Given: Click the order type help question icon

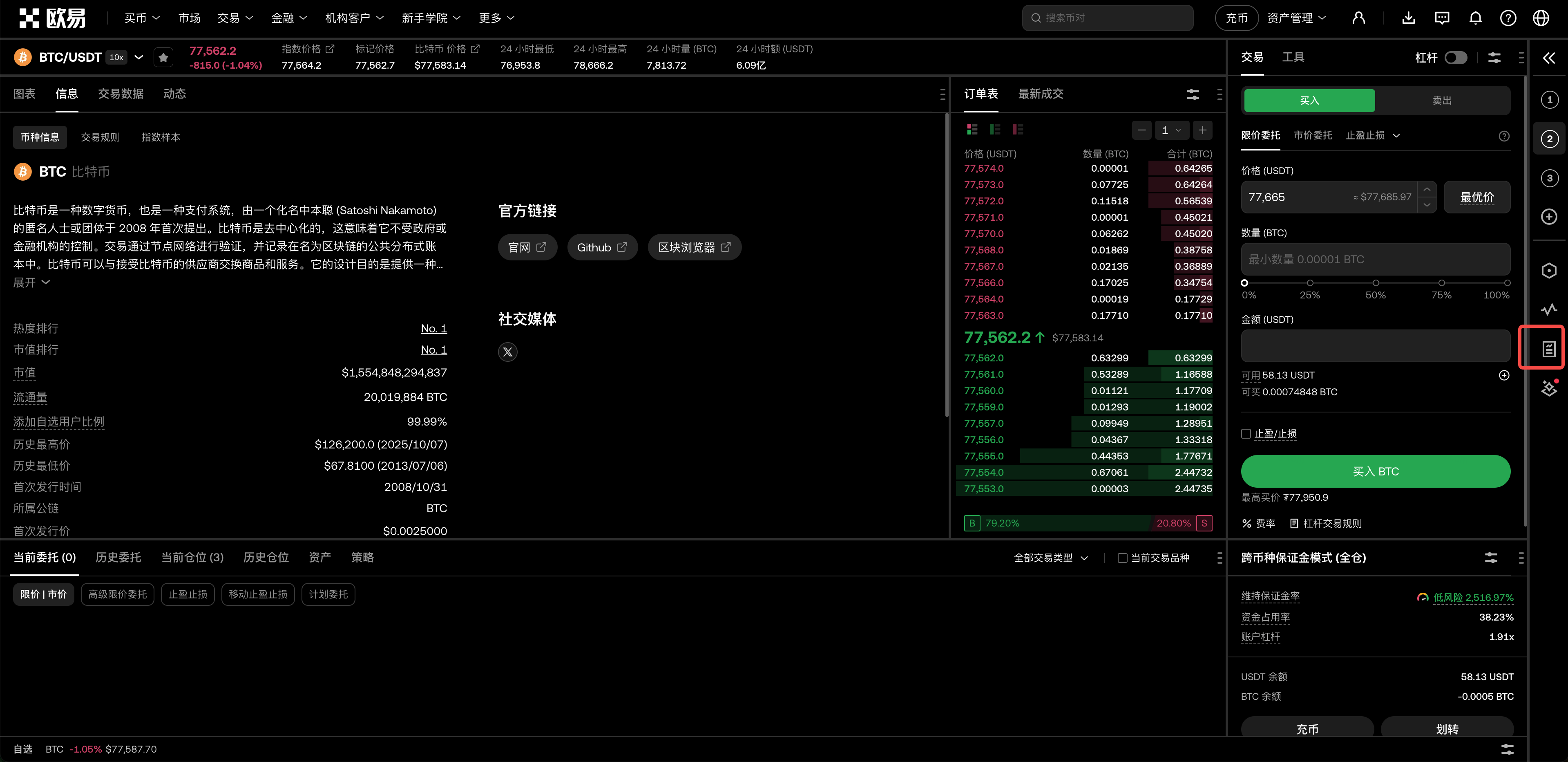Looking at the screenshot, I should (x=1503, y=136).
